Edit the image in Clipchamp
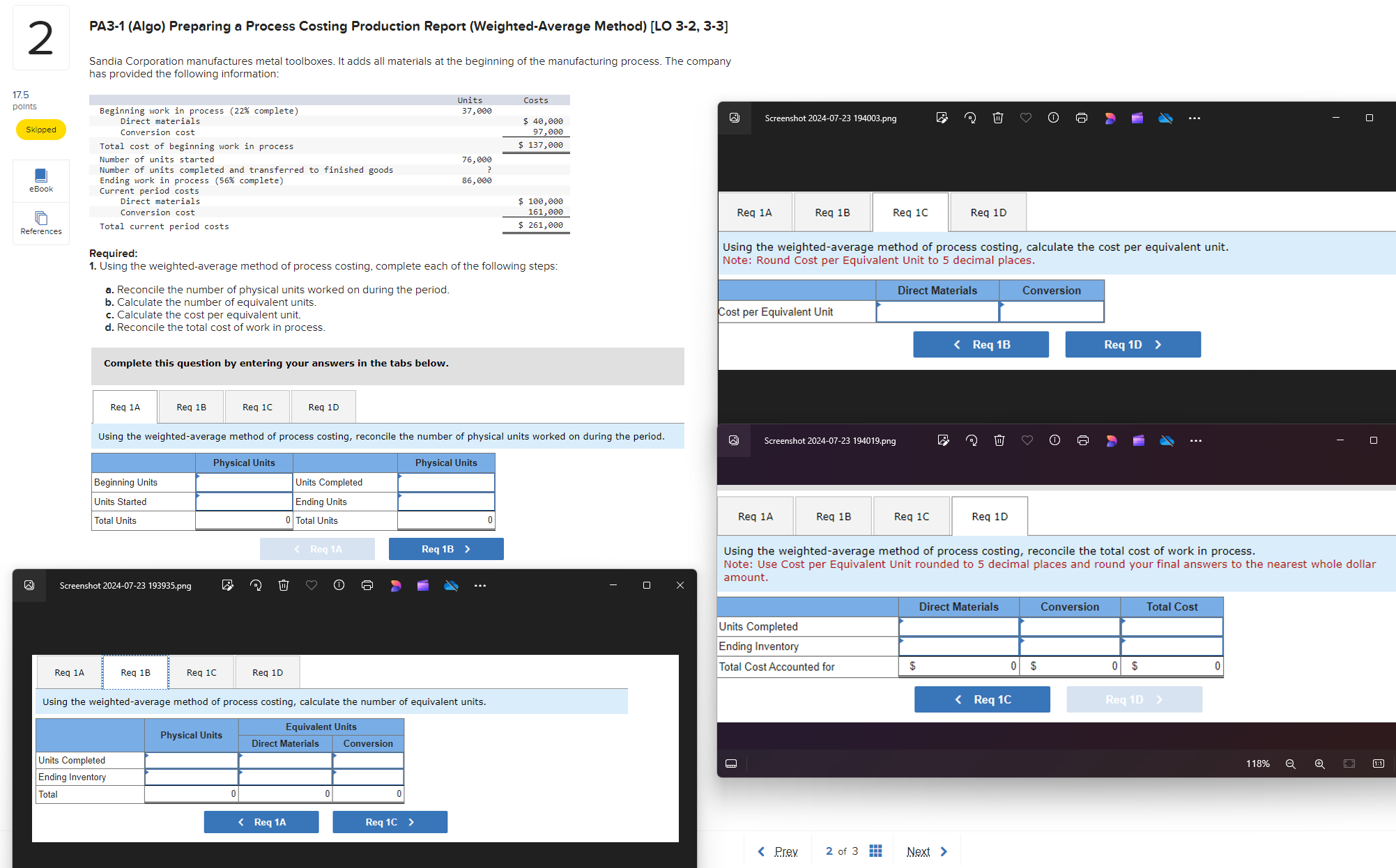1396x868 pixels. click(1138, 118)
